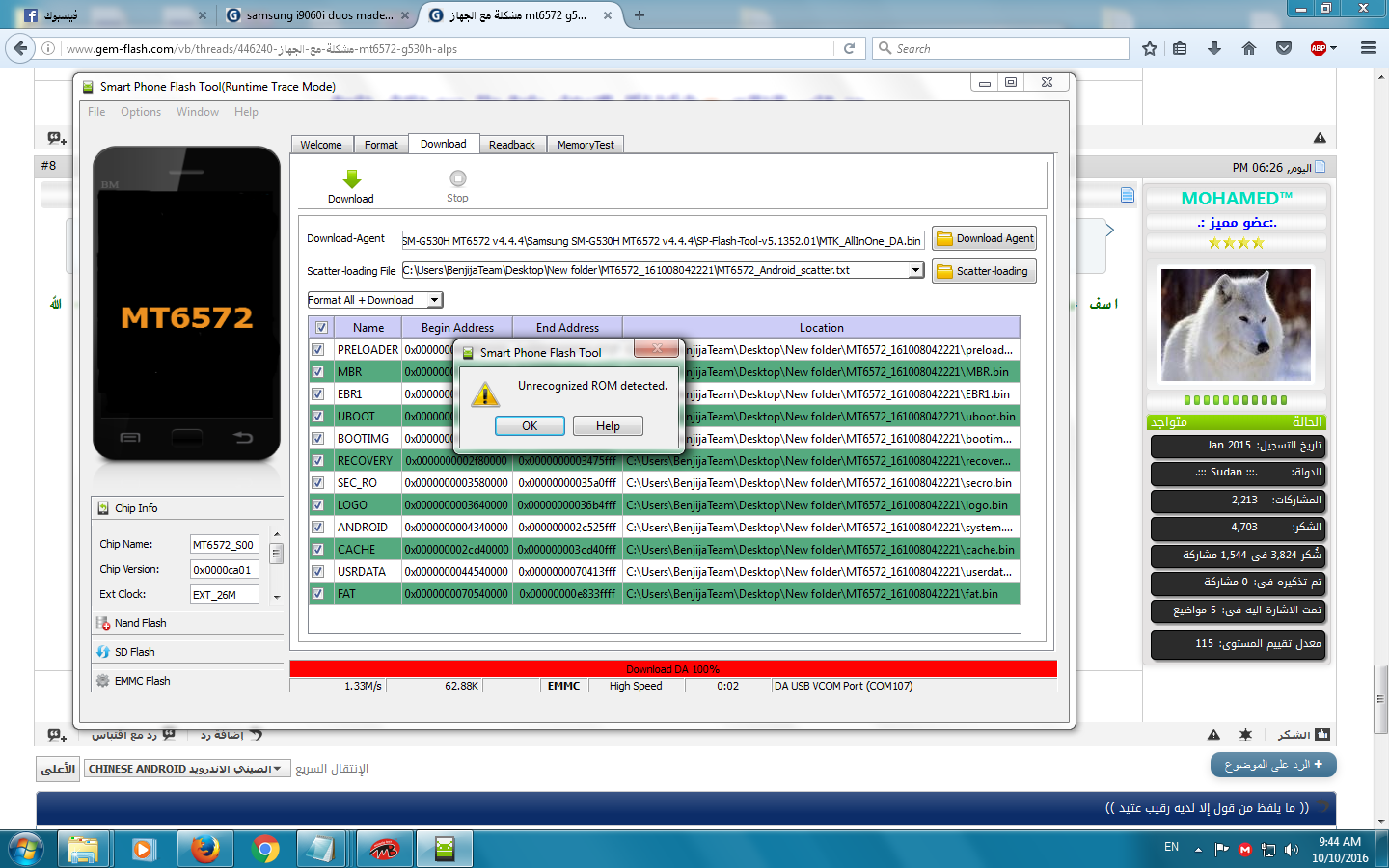Open the Firefox downloads arrow icon

(1214, 48)
